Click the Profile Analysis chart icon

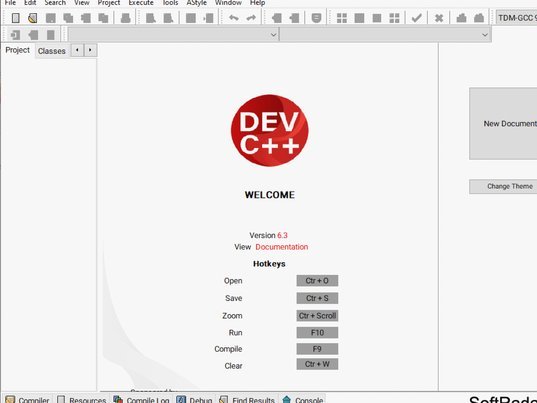tap(461, 18)
